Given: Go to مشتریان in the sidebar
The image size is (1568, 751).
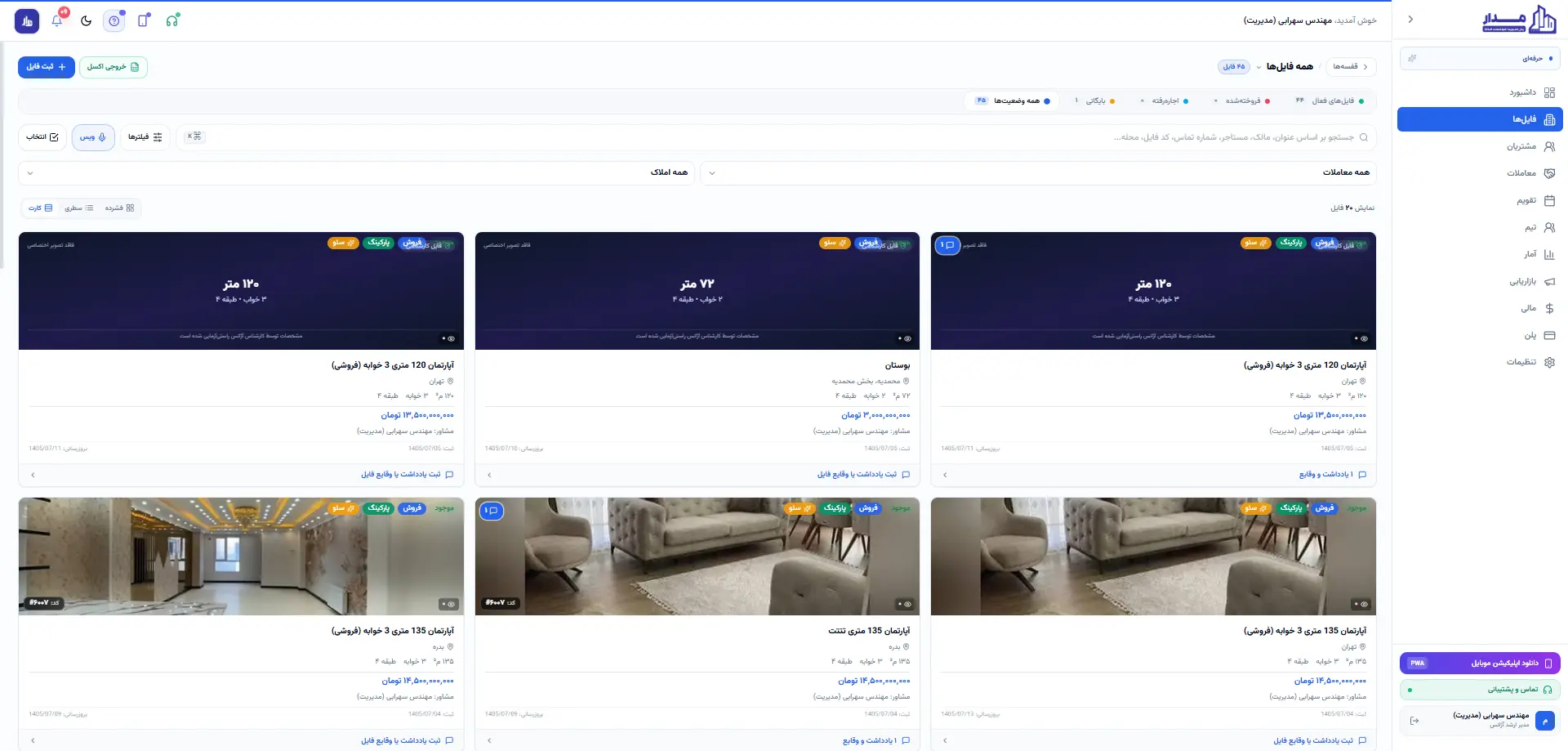Looking at the screenshot, I should click(1479, 146).
